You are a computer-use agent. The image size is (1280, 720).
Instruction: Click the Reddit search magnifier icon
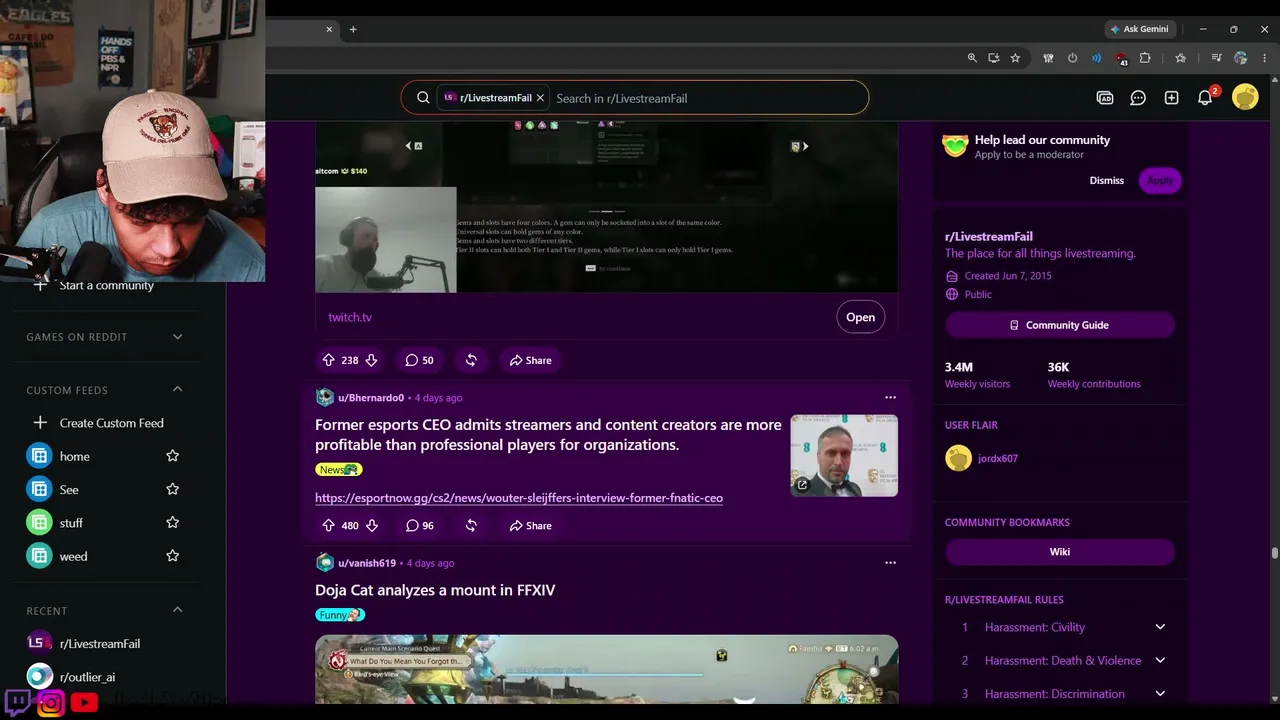coord(423,98)
